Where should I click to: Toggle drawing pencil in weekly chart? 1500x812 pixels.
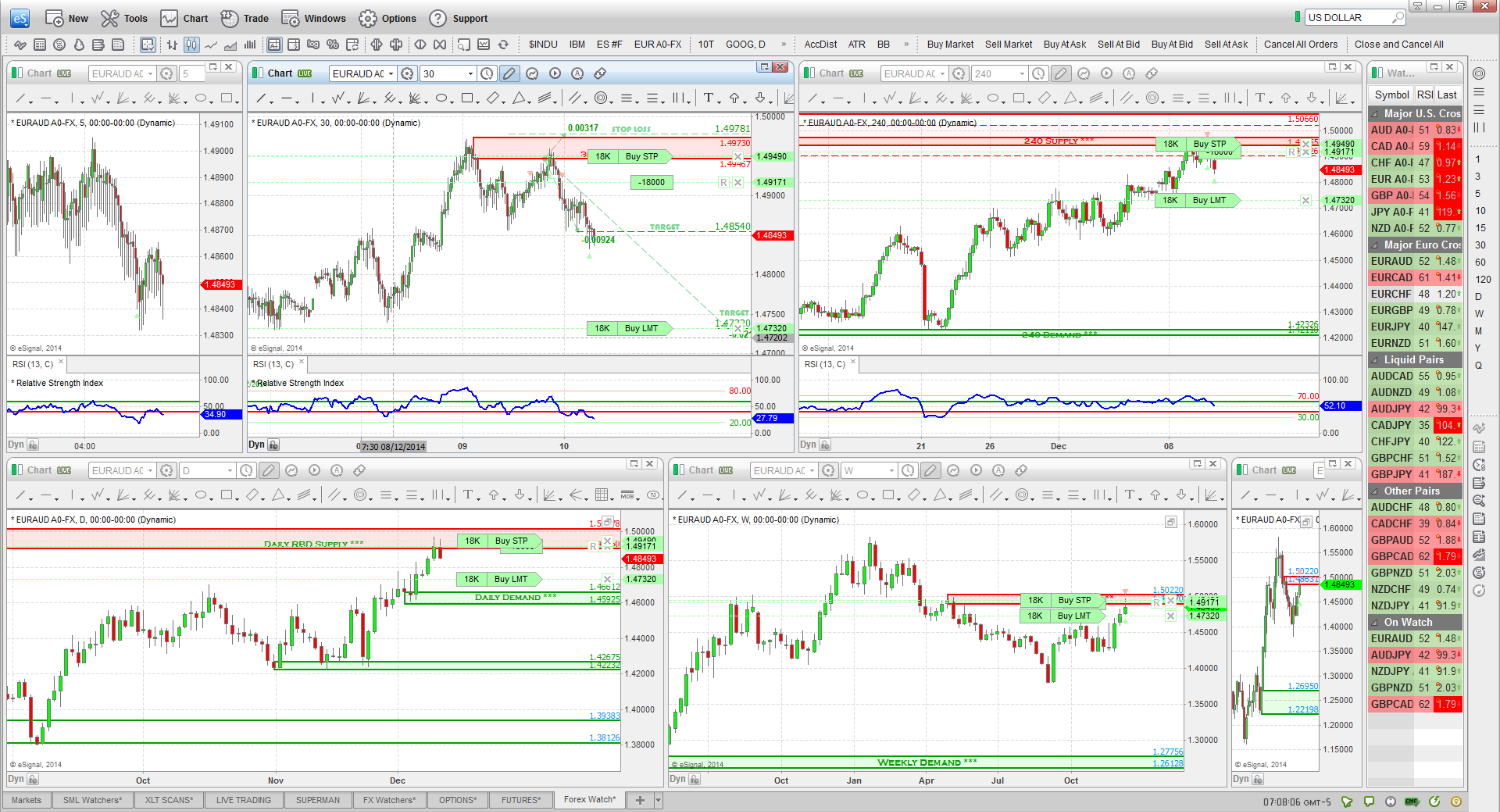tap(930, 470)
